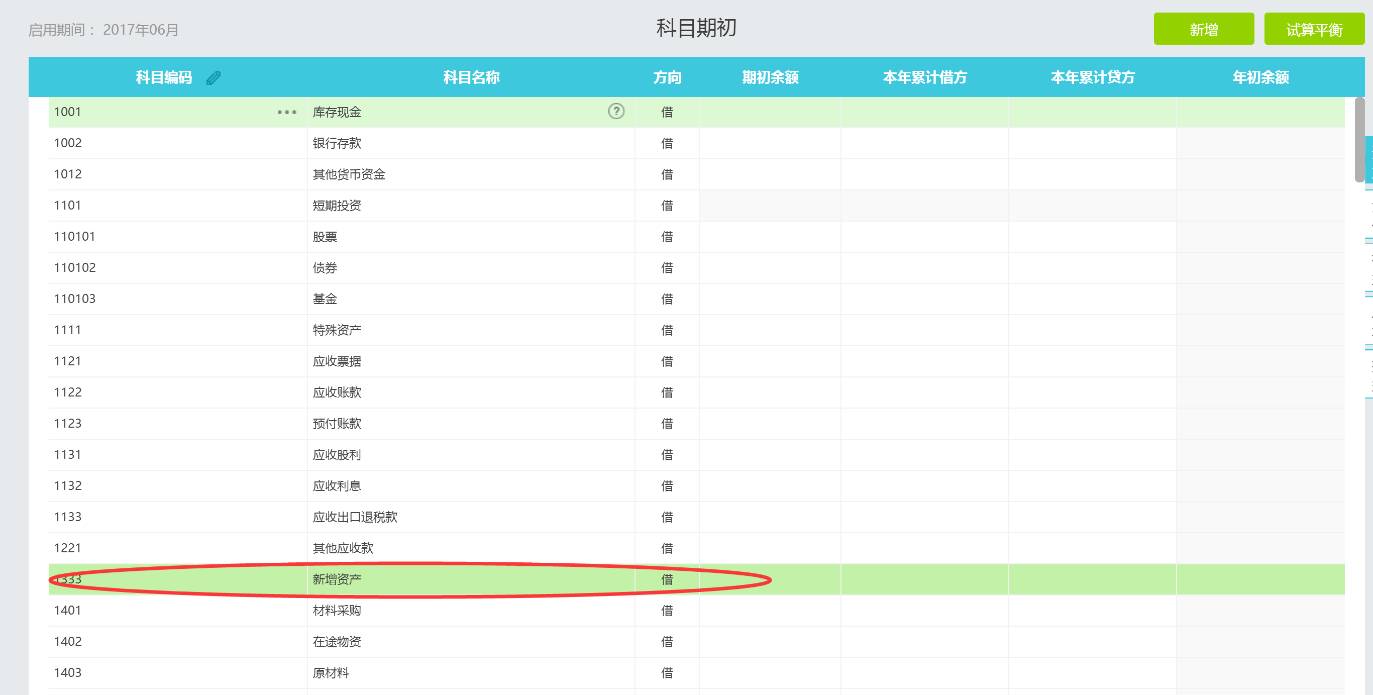Select account code 110101 for 股票

coord(75,236)
